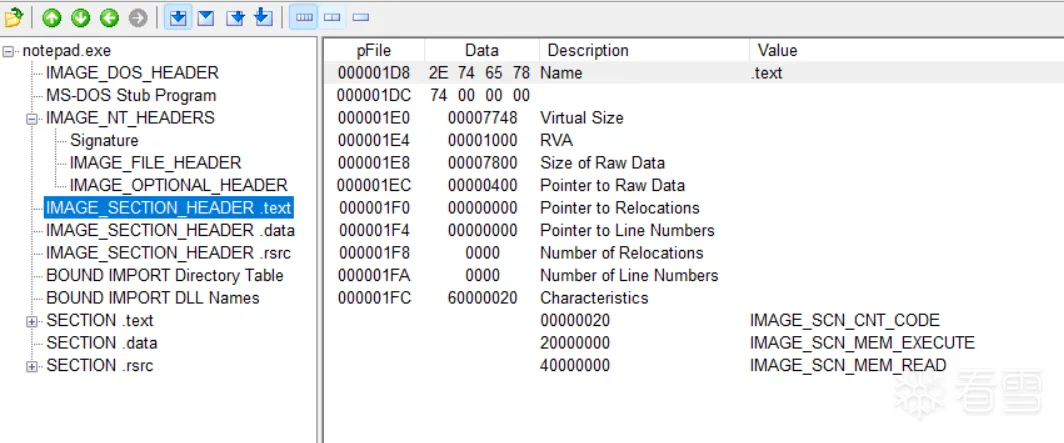1064x443 pixels.
Task: Open BOUND IMPORT Directory Table entry
Action: (x=164, y=276)
